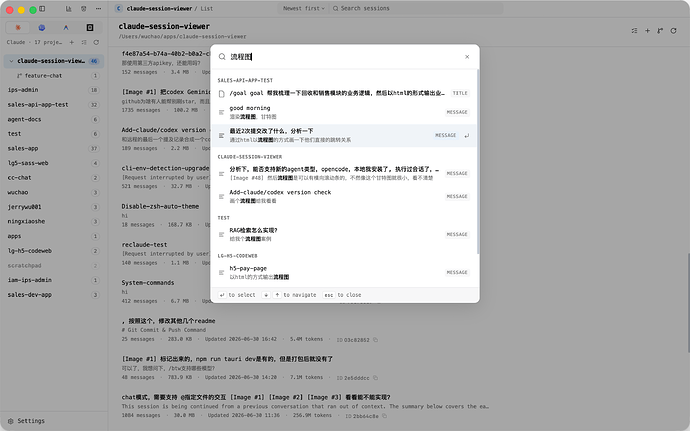Click the multi-select checklist icon in header

pos(634,31)
